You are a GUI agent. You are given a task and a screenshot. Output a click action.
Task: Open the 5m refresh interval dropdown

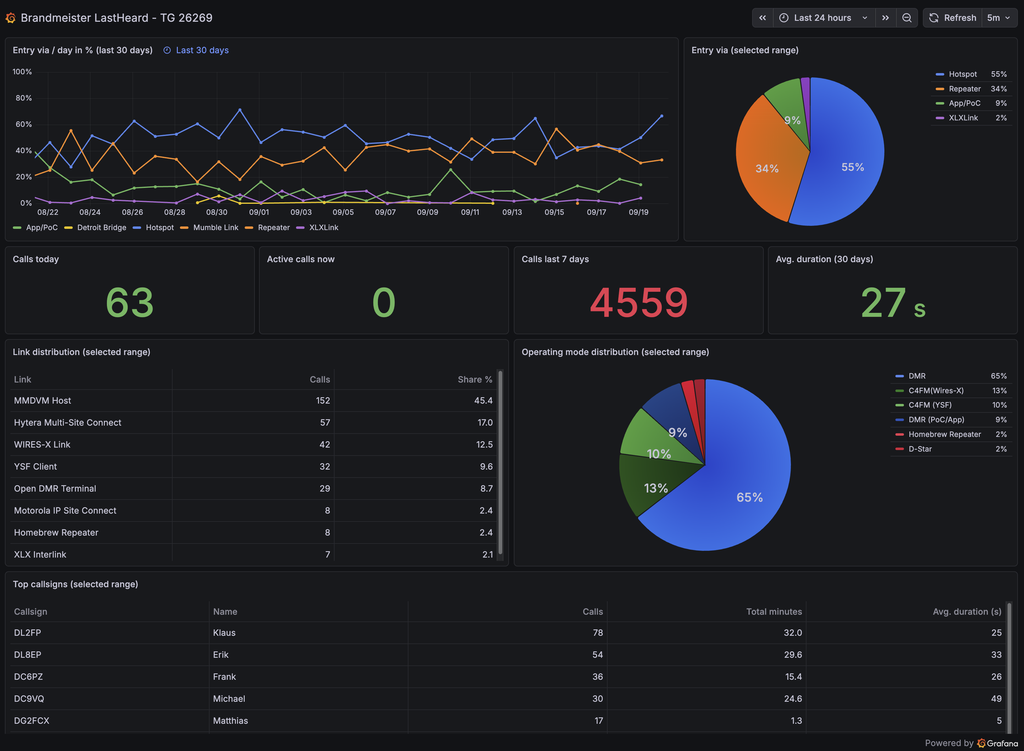click(x=999, y=18)
